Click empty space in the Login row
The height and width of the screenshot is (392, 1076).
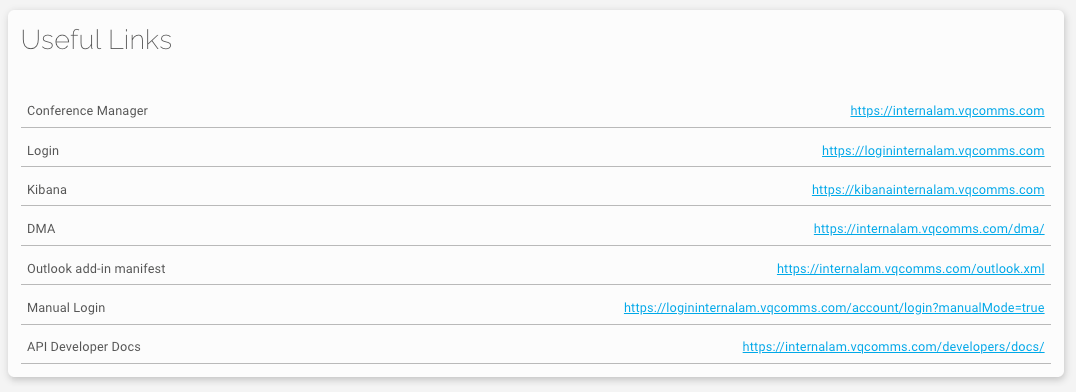tap(439, 150)
